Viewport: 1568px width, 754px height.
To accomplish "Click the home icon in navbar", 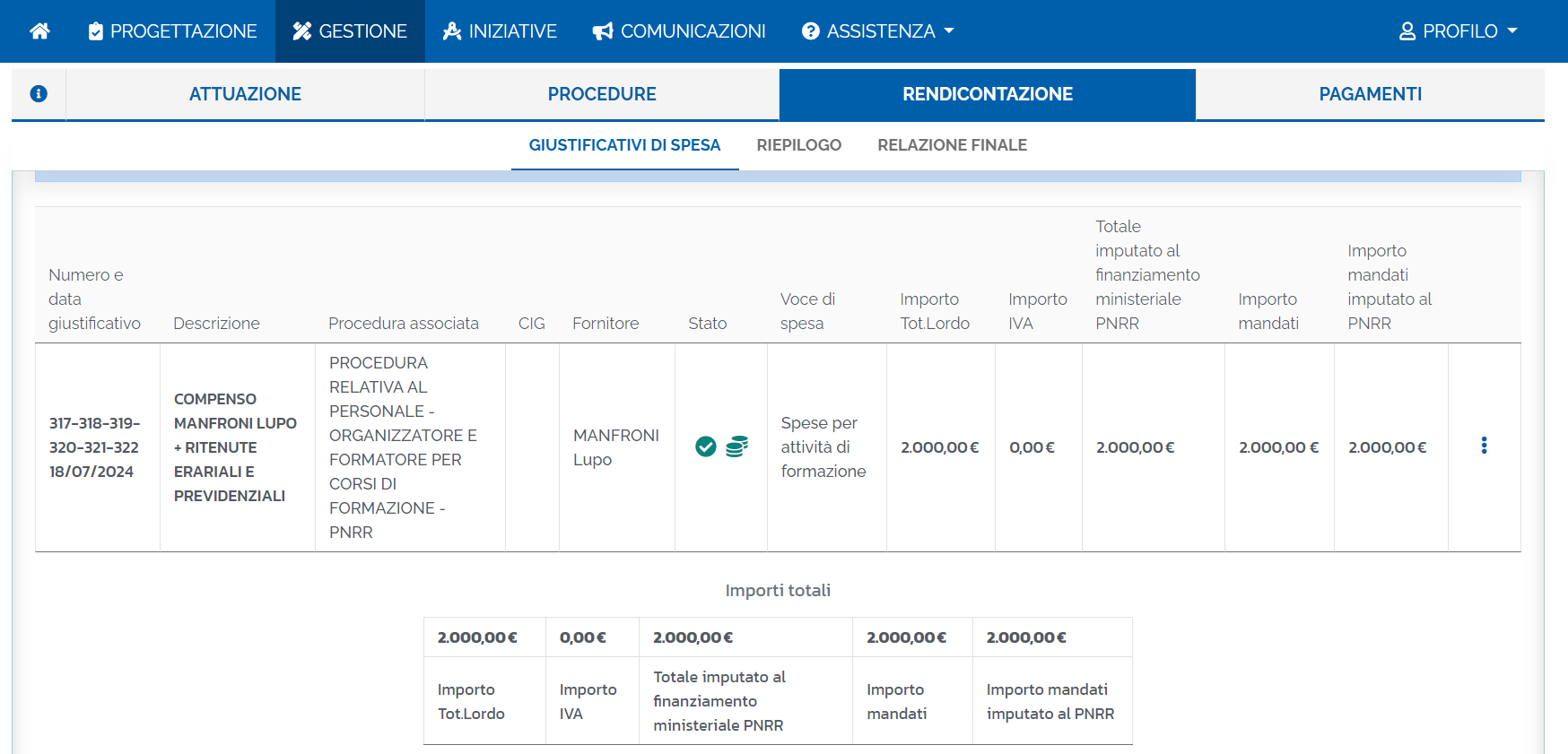I will [39, 31].
